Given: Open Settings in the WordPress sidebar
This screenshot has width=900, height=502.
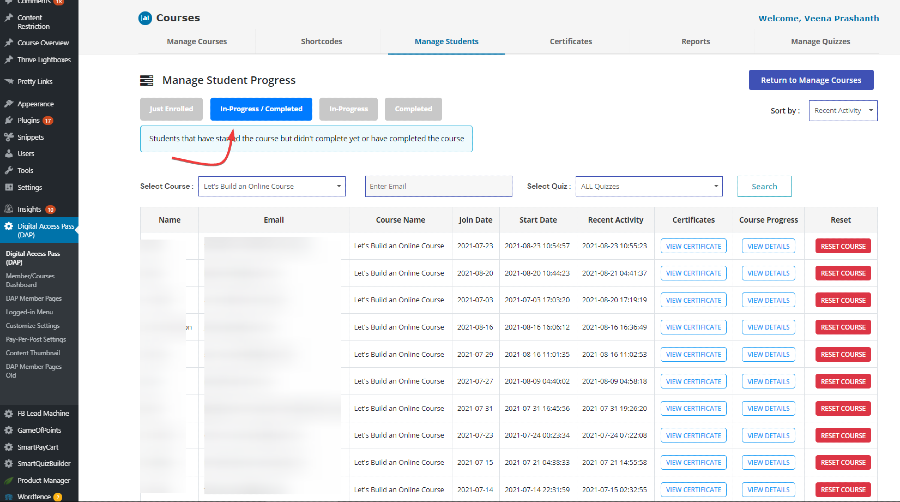Looking at the screenshot, I should pos(29,187).
